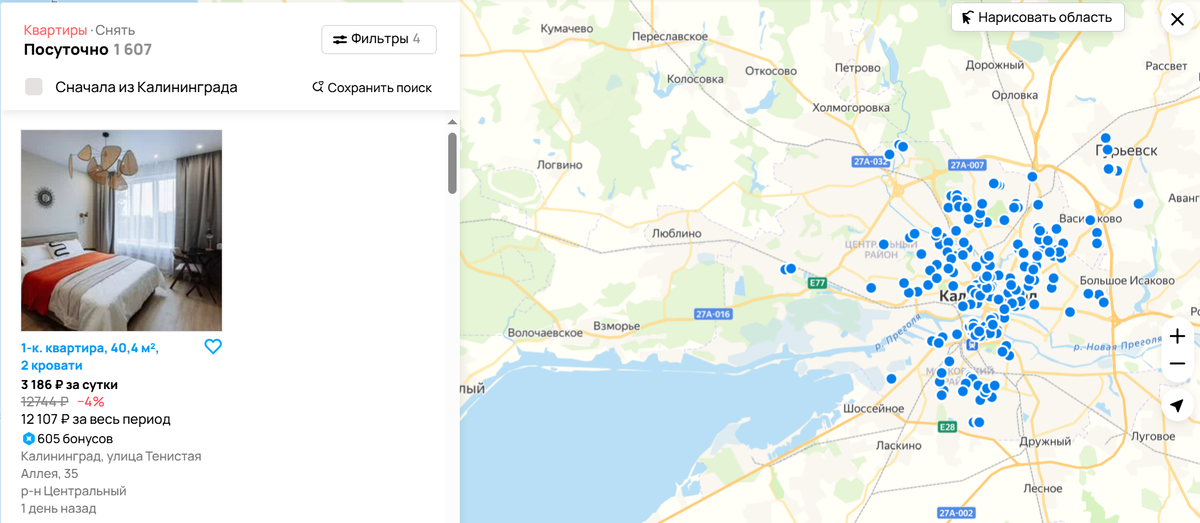Close the map view
This screenshot has width=1200, height=523.
[1177, 19]
